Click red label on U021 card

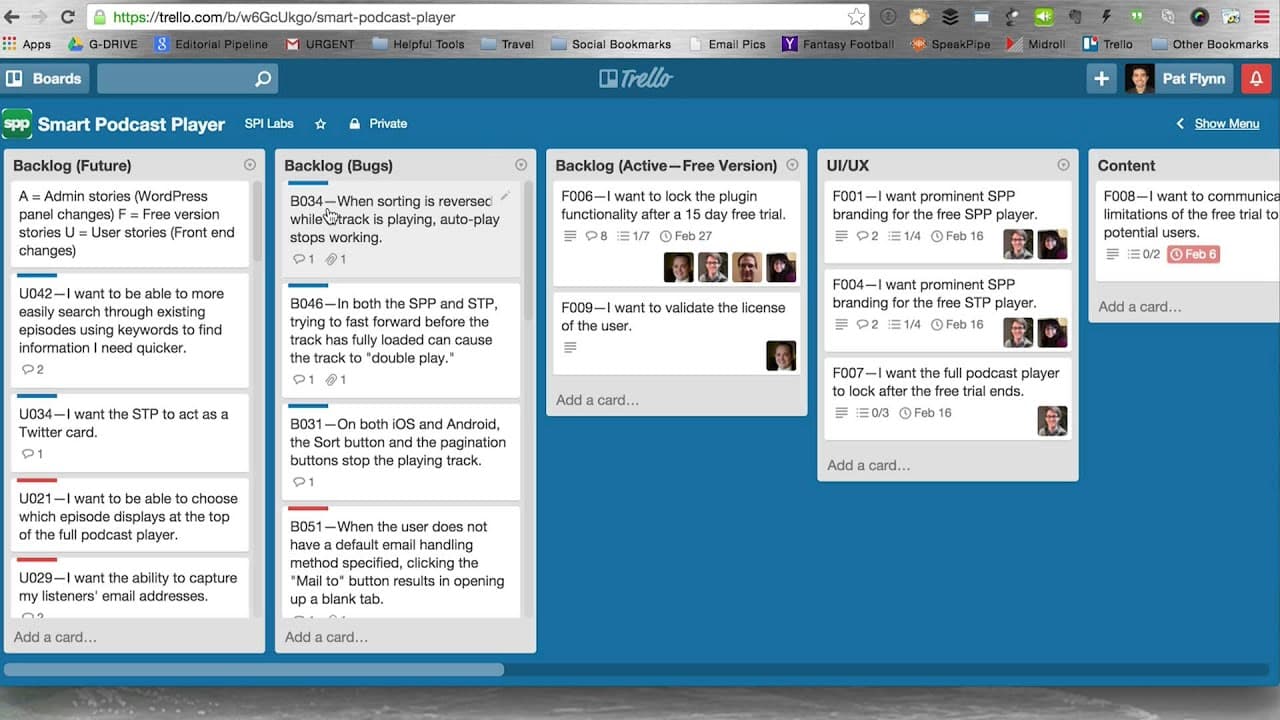point(37,480)
